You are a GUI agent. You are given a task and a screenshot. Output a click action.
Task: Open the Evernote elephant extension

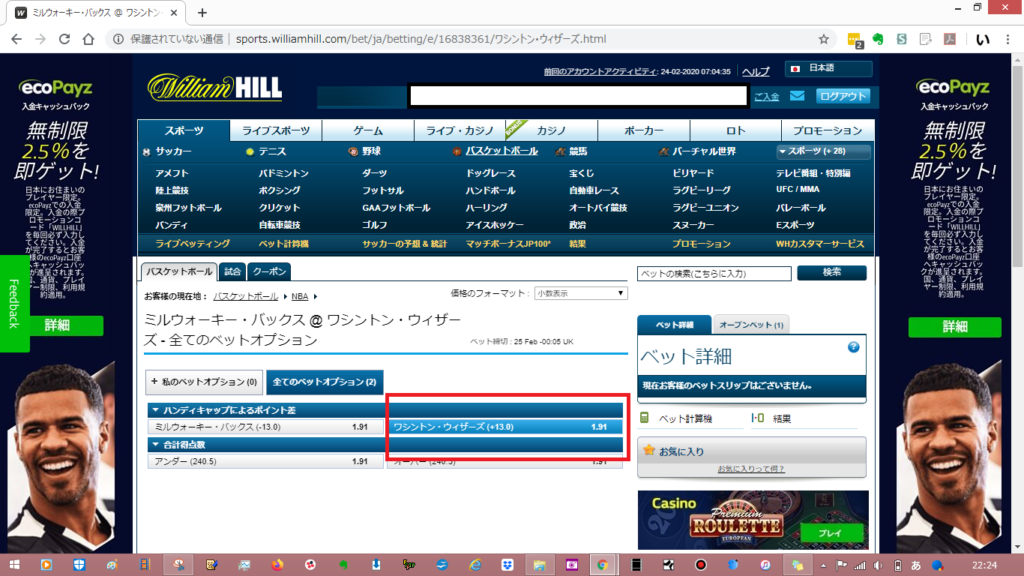[878, 39]
